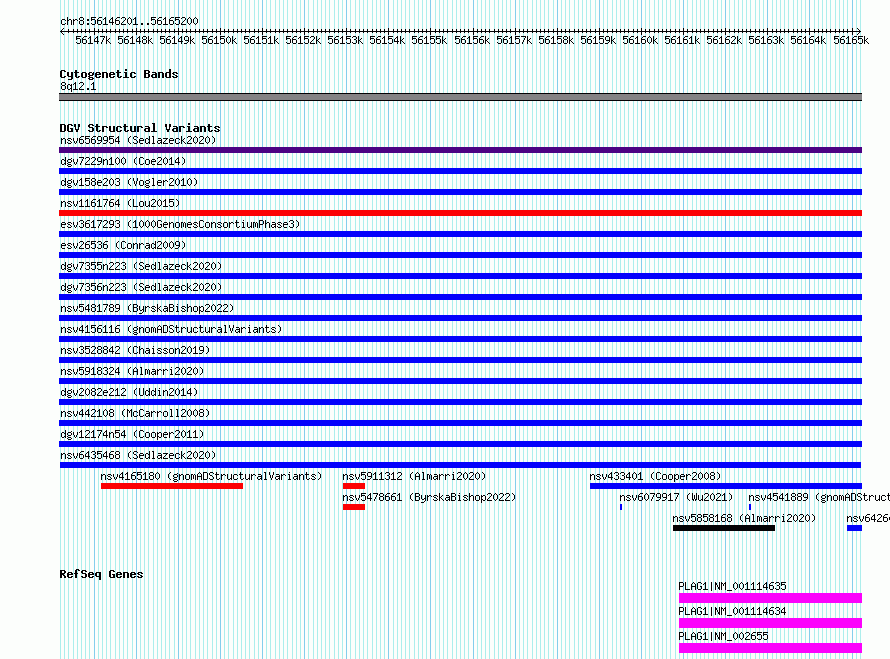Screen dimensions: 890x659
Task: Select the 8q12.1 band label
Action: click(x=78, y=86)
